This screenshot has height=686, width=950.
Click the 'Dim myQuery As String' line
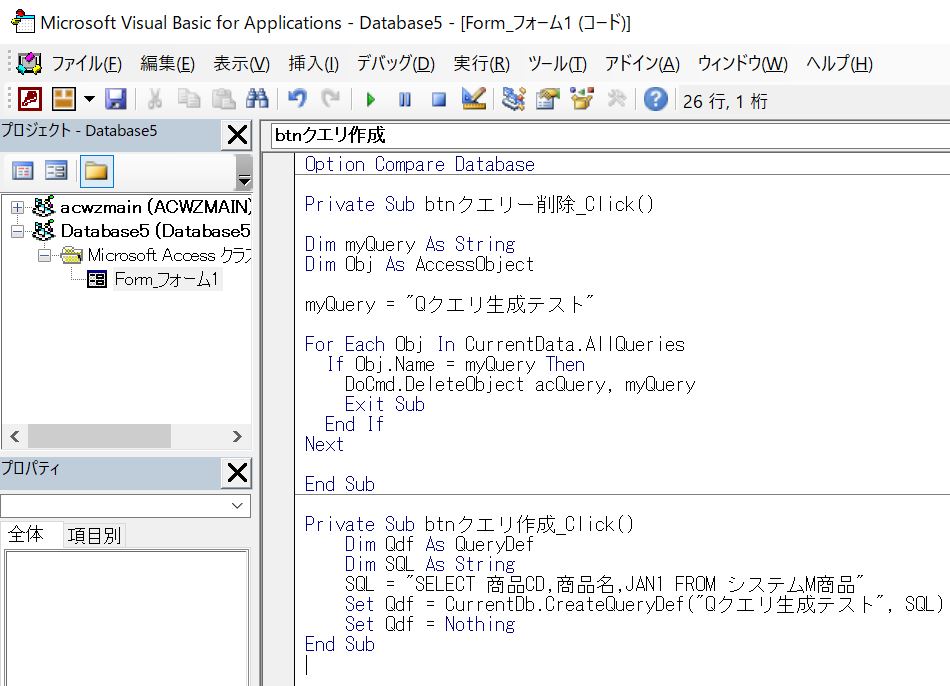[410, 244]
